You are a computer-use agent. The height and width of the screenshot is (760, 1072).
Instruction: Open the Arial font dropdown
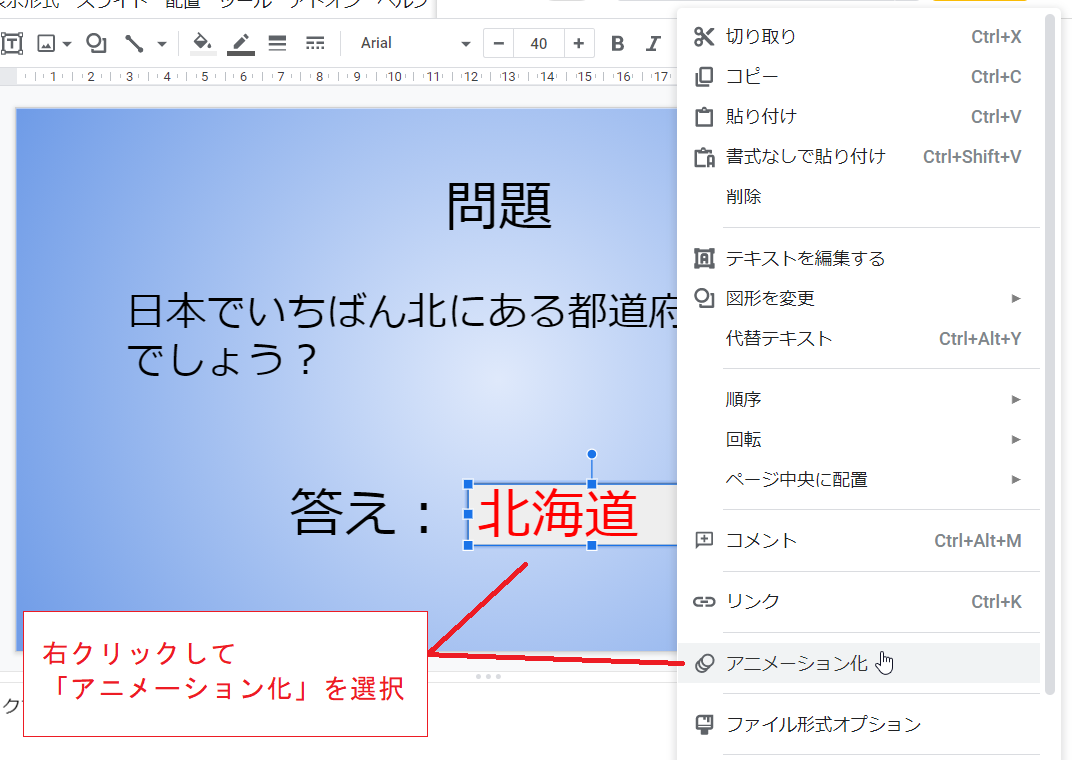(415, 44)
